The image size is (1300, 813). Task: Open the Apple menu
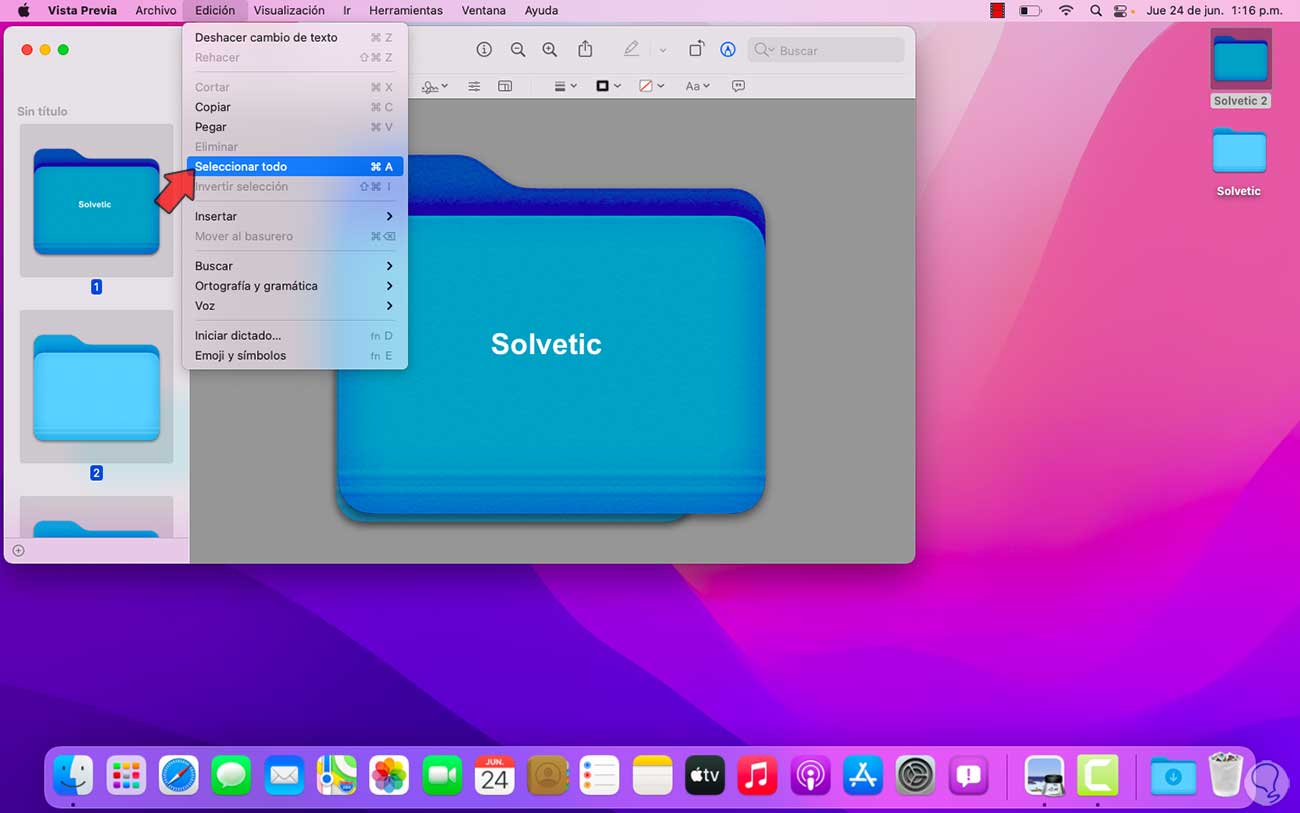[23, 10]
